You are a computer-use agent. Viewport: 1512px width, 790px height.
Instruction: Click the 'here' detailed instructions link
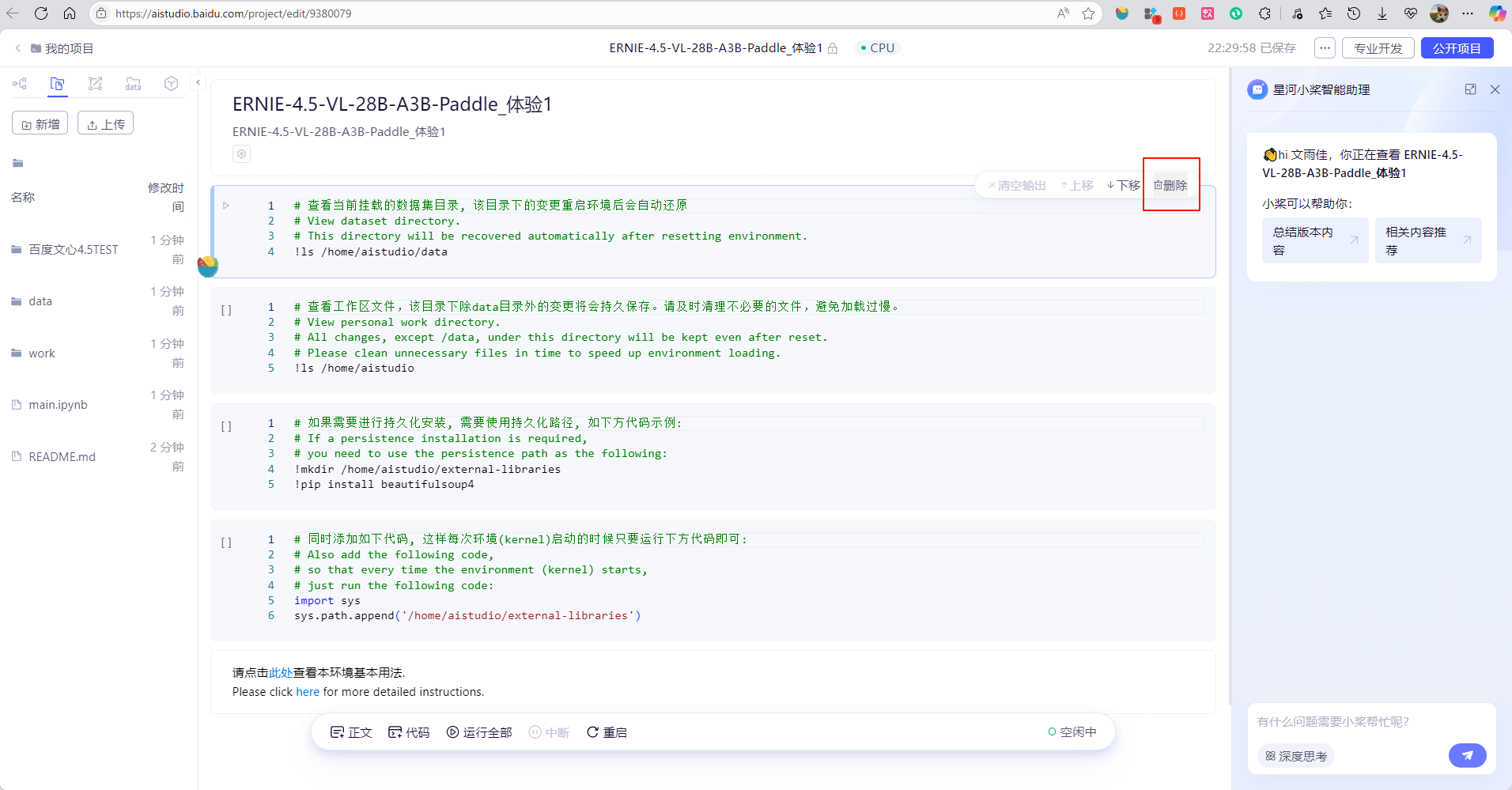click(x=308, y=692)
